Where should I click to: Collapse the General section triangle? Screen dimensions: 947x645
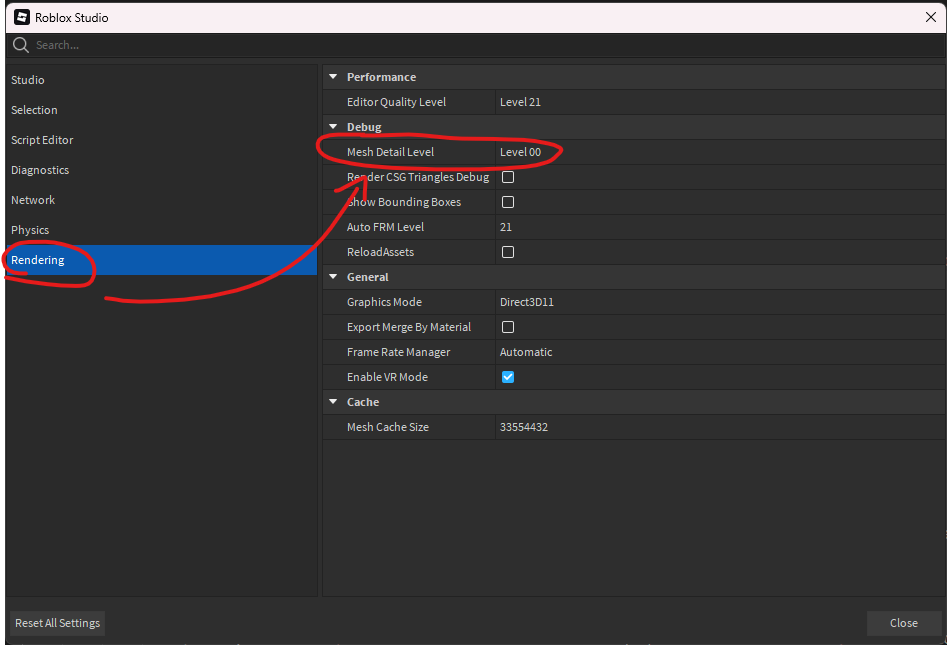(333, 277)
